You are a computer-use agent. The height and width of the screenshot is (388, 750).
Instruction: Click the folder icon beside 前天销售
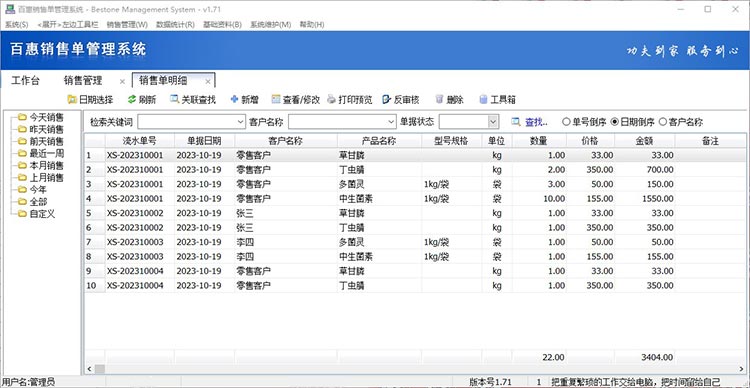coord(22,141)
